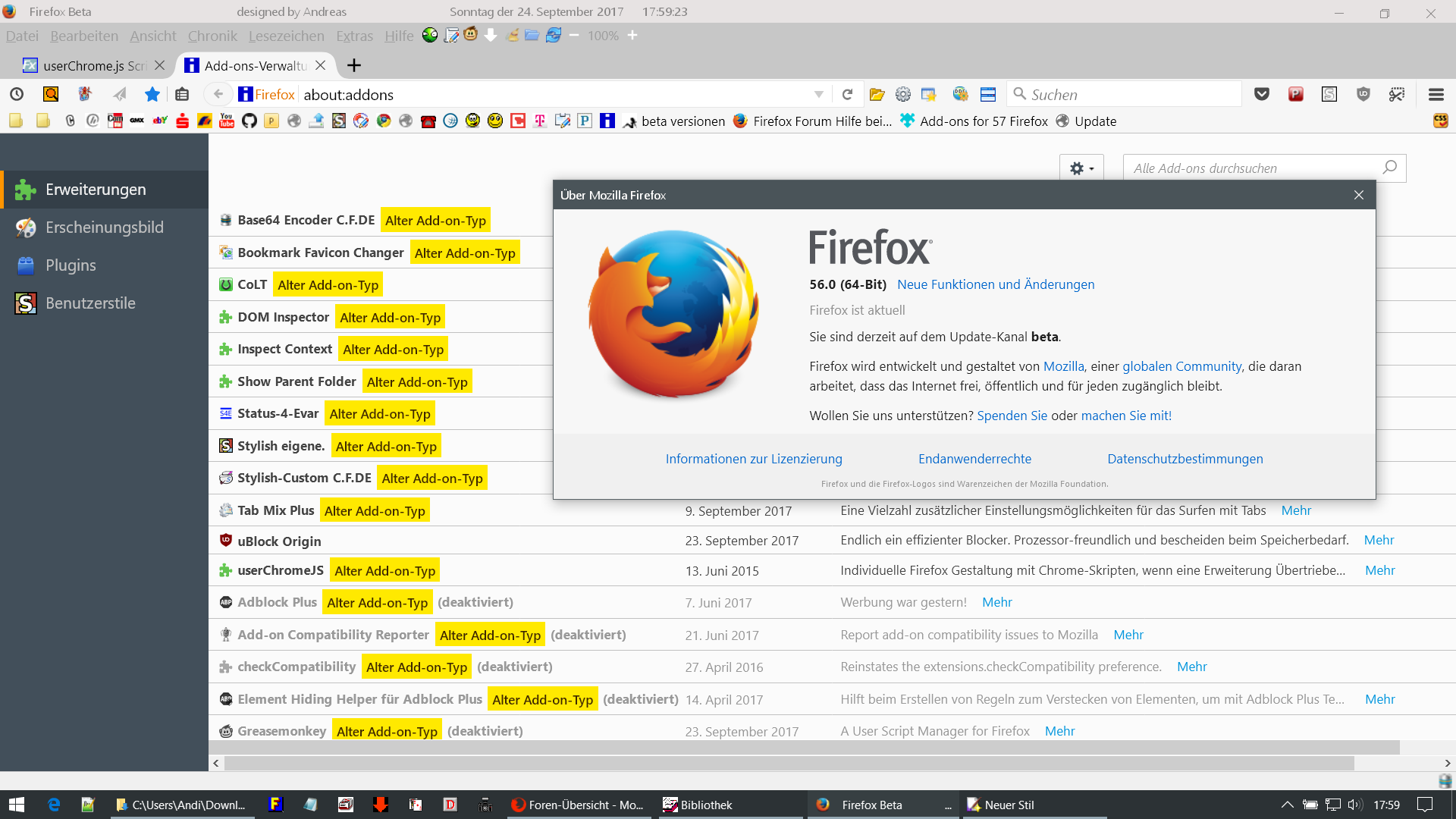Click the GitHub bookmark icon
The image size is (1456, 819).
[x=249, y=121]
